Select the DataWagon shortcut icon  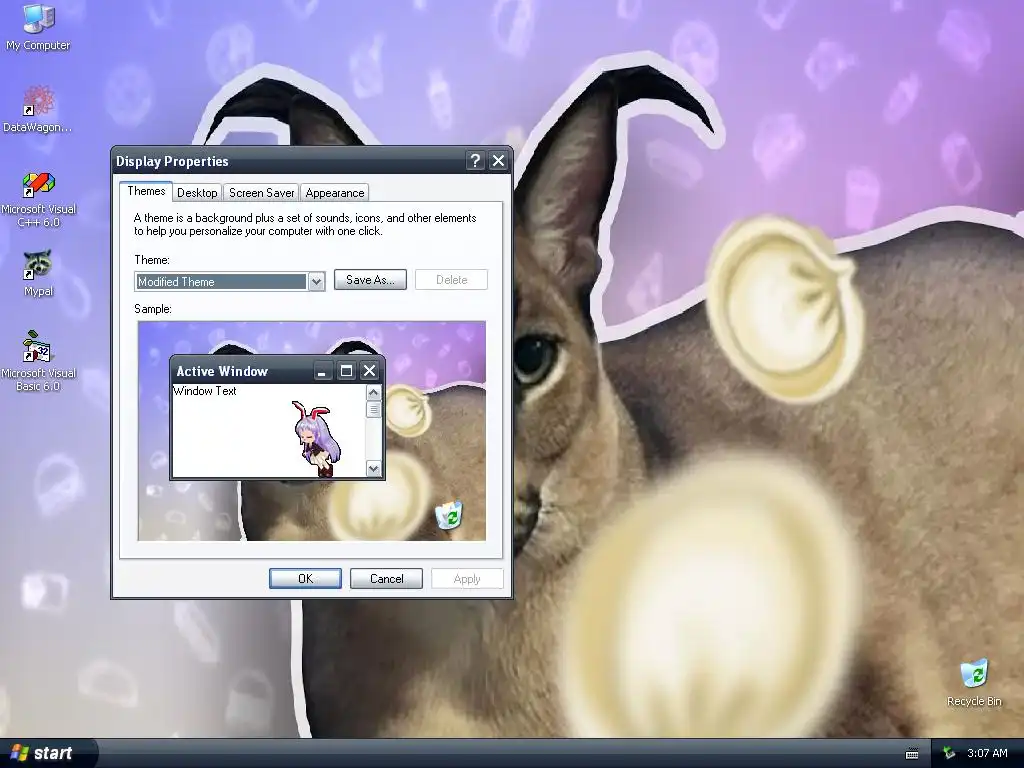tap(38, 108)
